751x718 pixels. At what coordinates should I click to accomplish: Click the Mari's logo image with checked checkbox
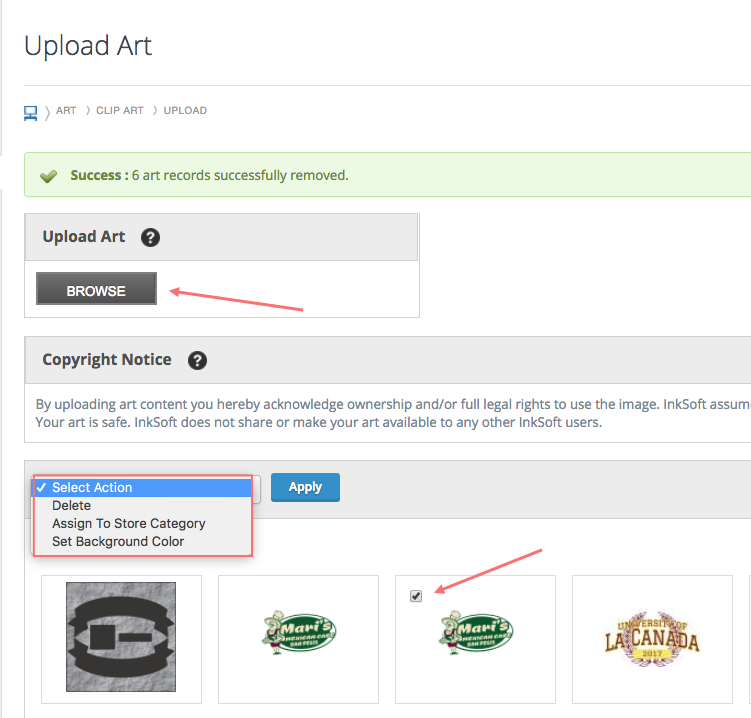475,634
